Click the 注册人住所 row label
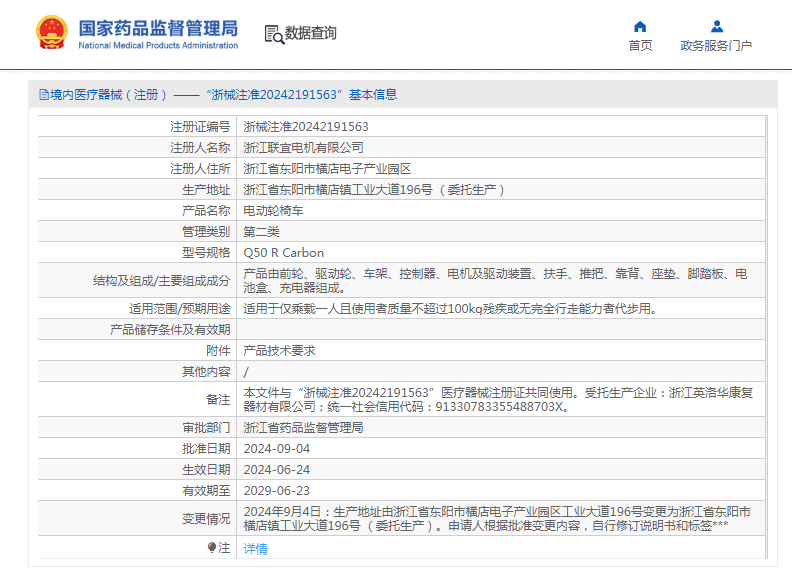The width and height of the screenshot is (792, 579). click(x=200, y=169)
